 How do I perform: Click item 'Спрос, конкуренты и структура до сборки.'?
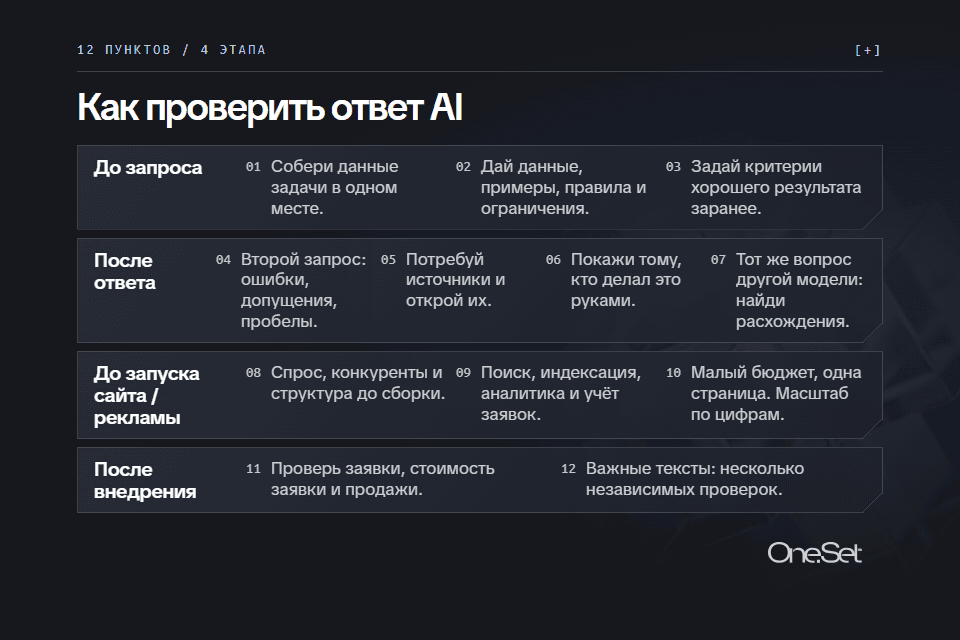(x=358, y=383)
